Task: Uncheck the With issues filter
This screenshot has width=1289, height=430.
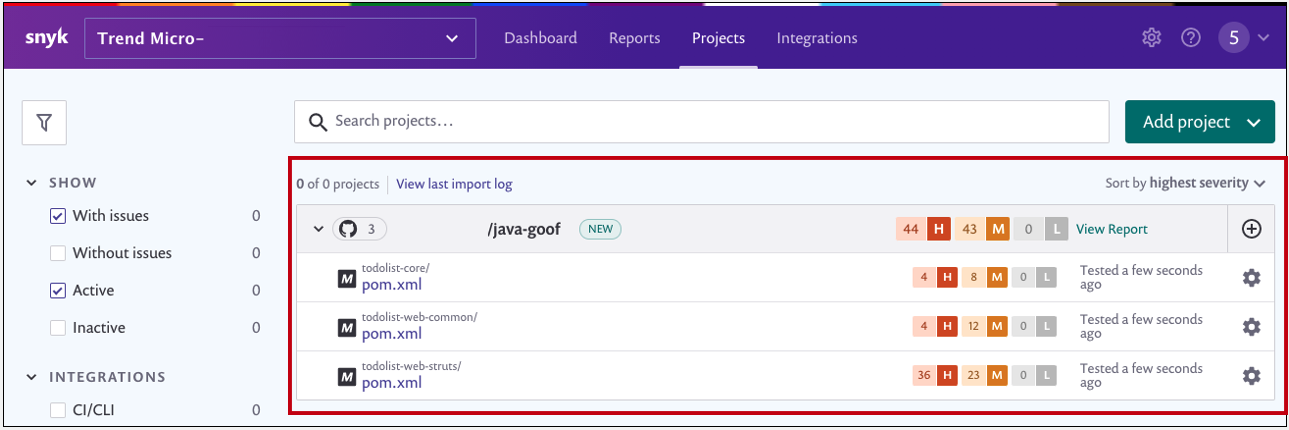Action: click(58, 216)
